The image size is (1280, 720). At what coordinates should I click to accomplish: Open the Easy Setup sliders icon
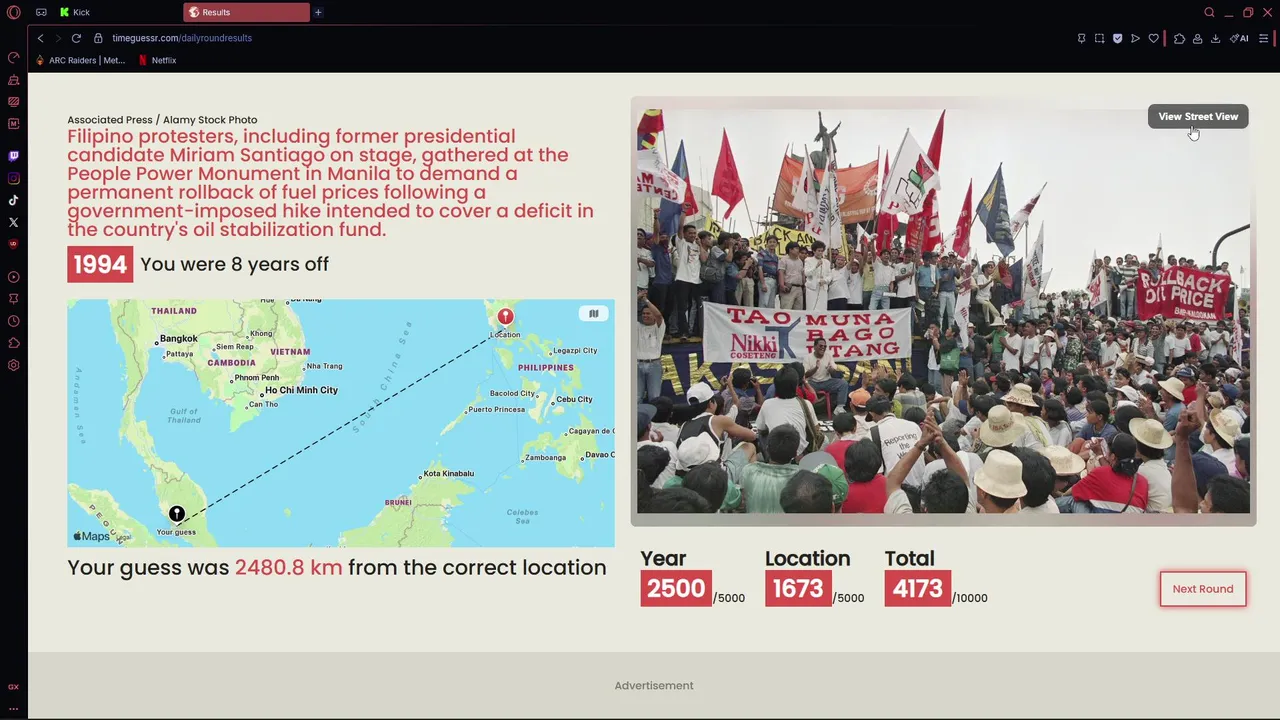pos(1264,38)
